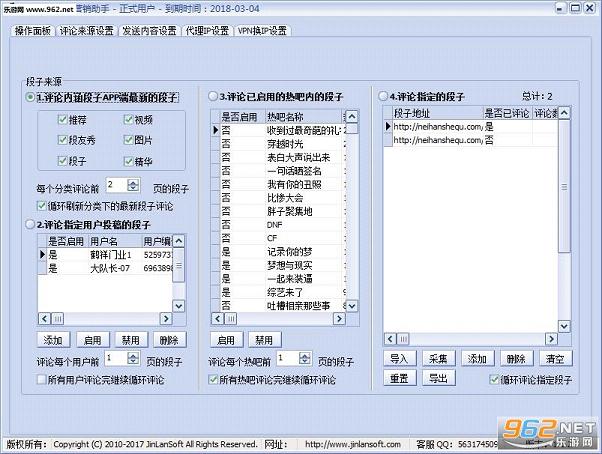
Task: Click 热吧 list scroll left arrow
Action: [218, 319]
